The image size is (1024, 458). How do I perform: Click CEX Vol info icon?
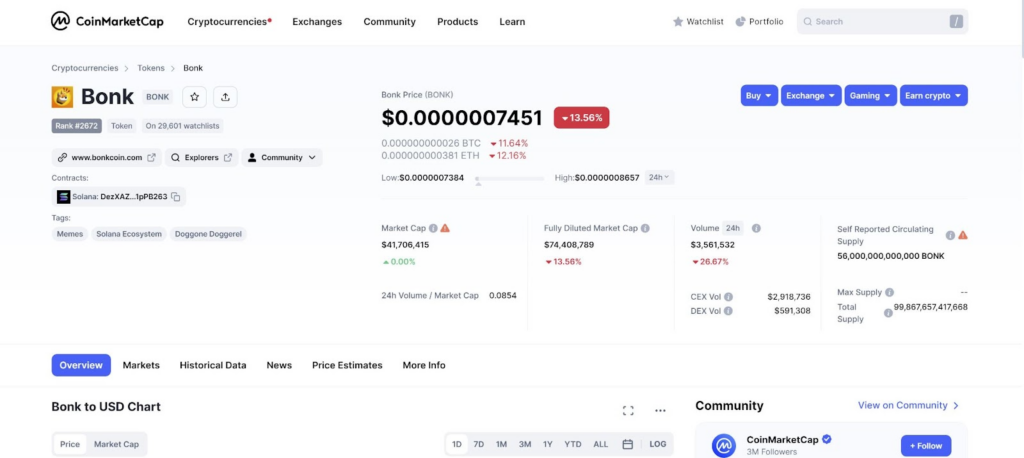click(x=728, y=297)
